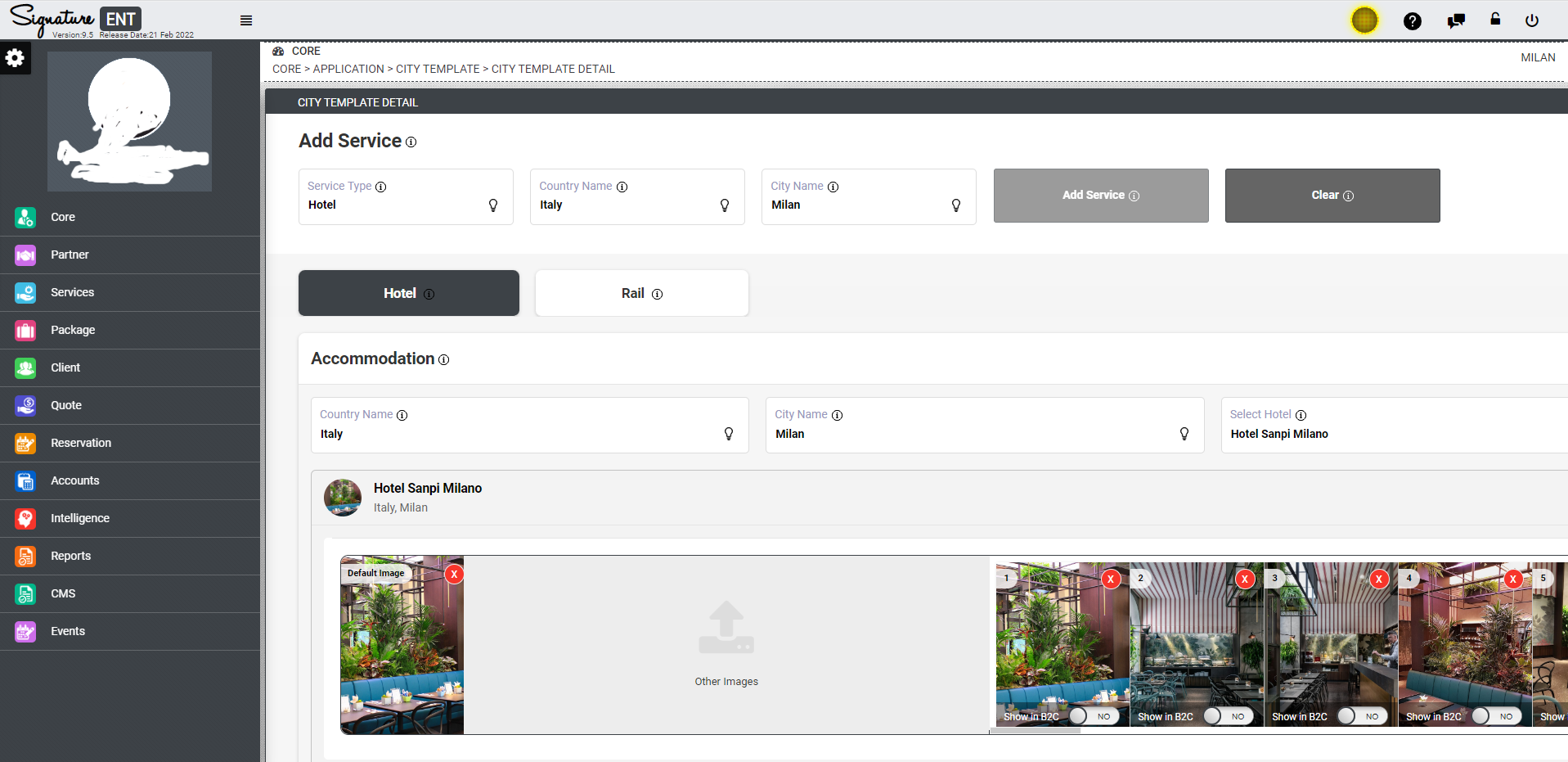Viewport: 1568px width, 762px height.
Task: Click the help question mark icon
Action: [x=1413, y=20]
